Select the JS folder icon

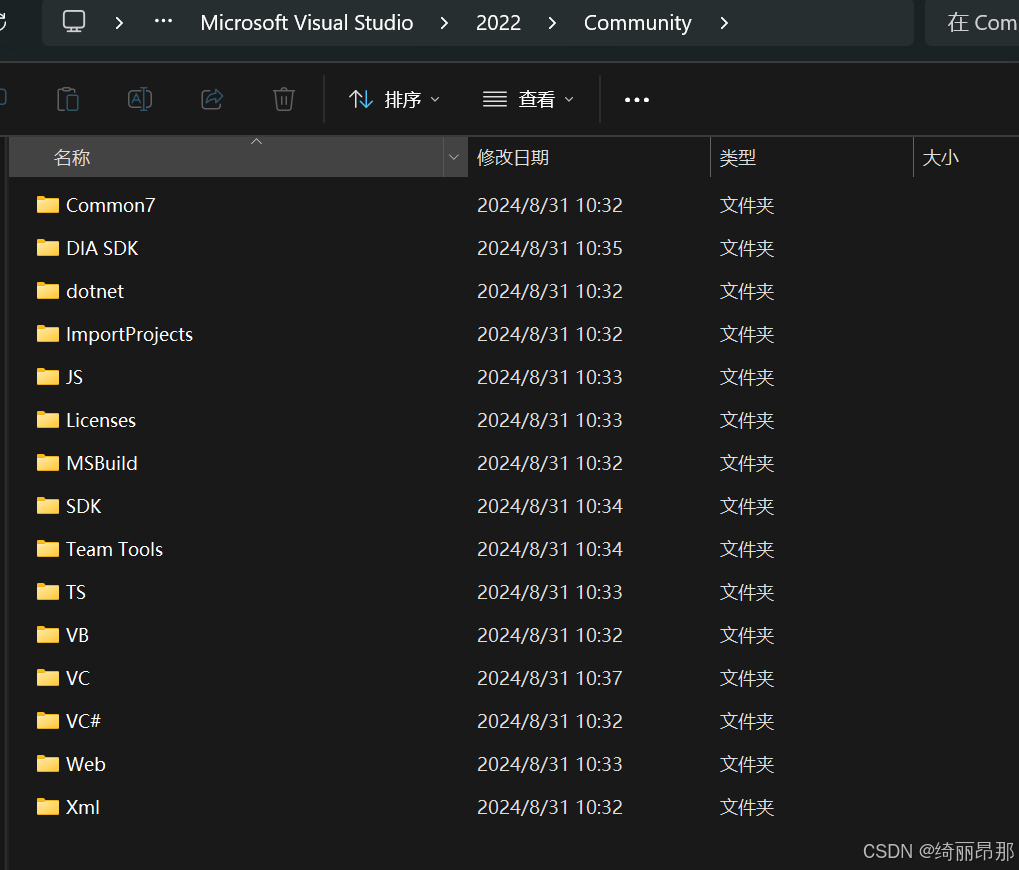coord(48,377)
